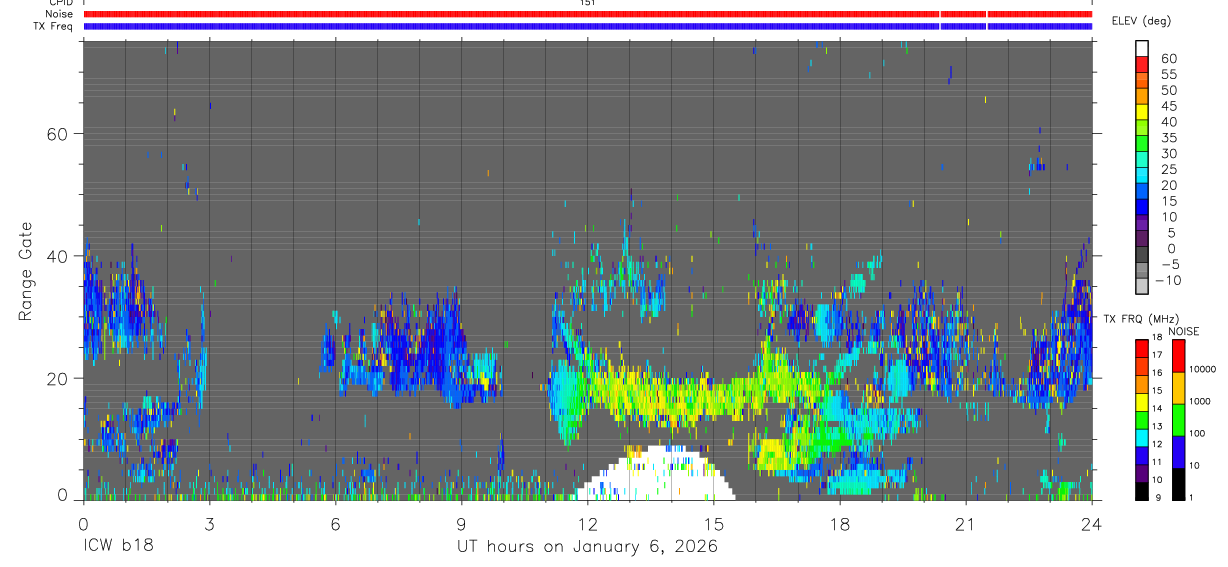Click the '12' tick label on time axis
The width and height of the screenshot is (1228, 567).
(587, 523)
